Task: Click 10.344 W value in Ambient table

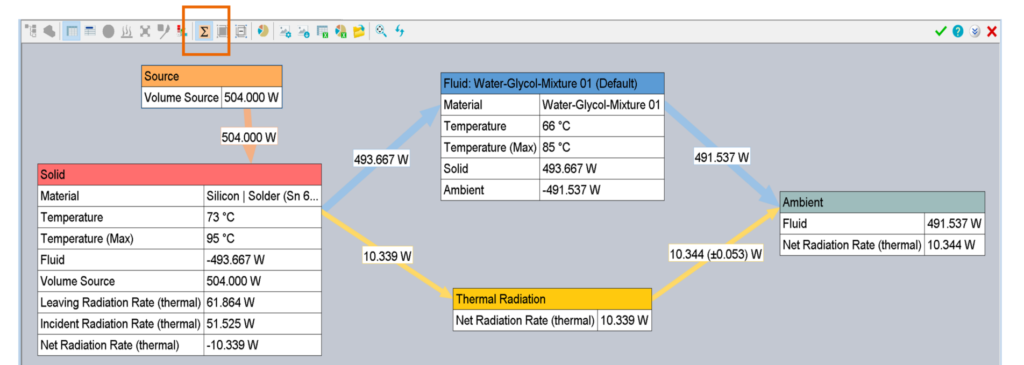Action: 955,246
